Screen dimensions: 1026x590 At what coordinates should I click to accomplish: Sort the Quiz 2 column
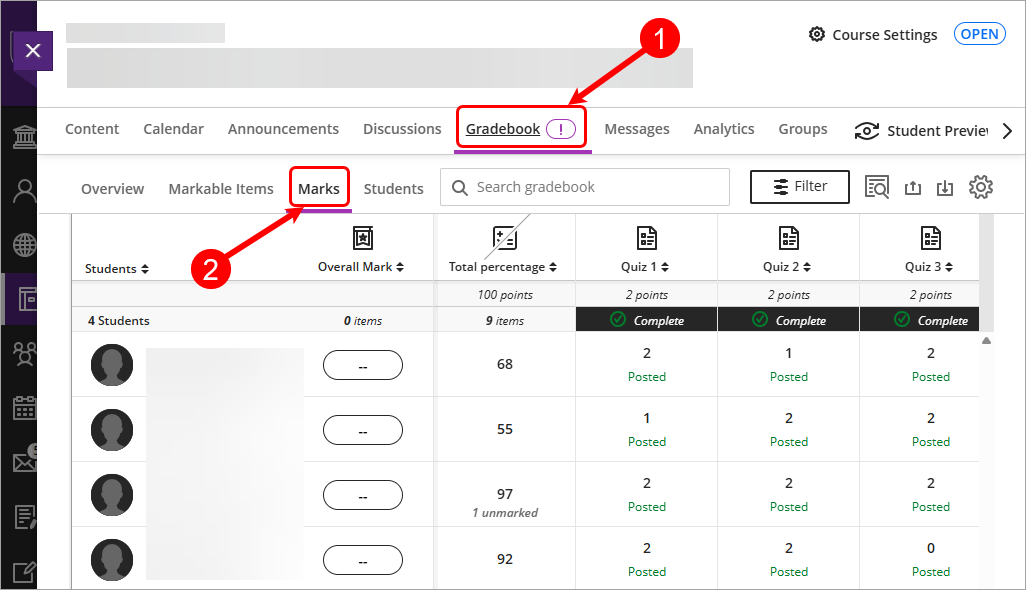point(788,267)
